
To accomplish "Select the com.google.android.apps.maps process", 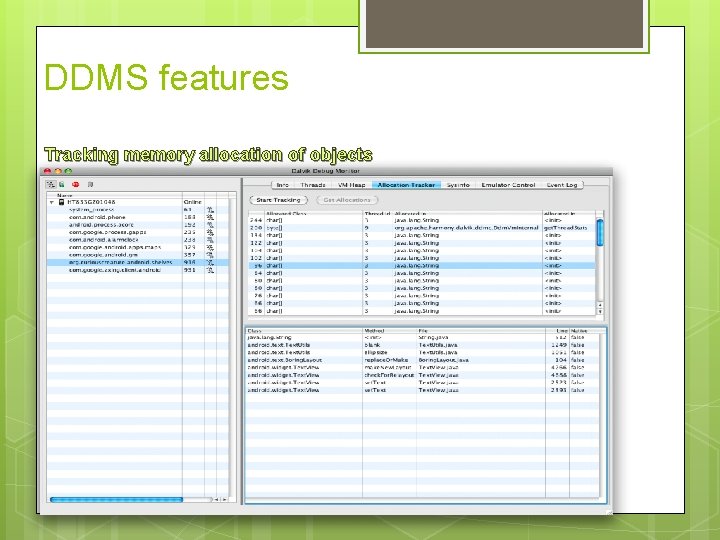I will click(x=138, y=248).
